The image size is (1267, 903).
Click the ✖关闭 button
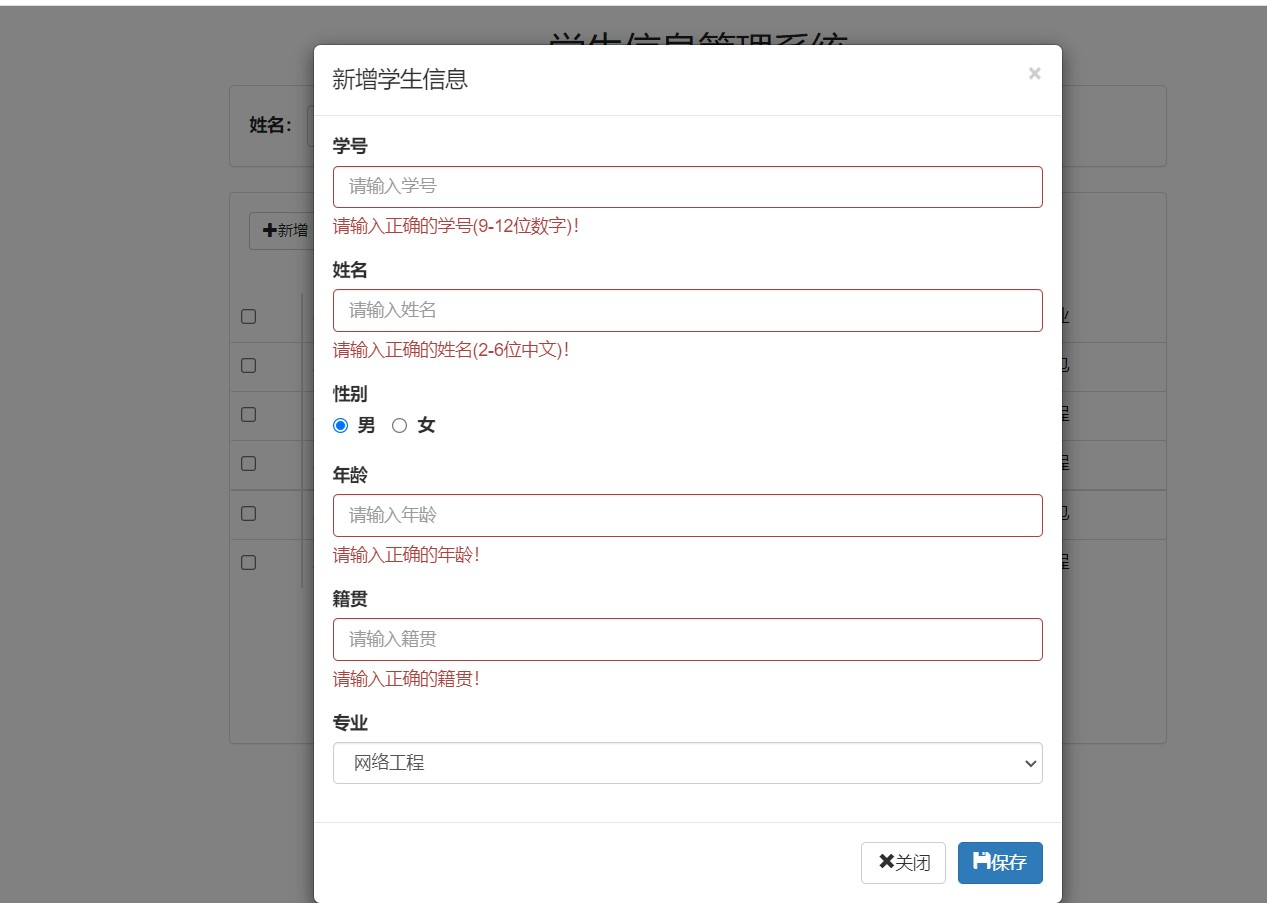point(903,862)
